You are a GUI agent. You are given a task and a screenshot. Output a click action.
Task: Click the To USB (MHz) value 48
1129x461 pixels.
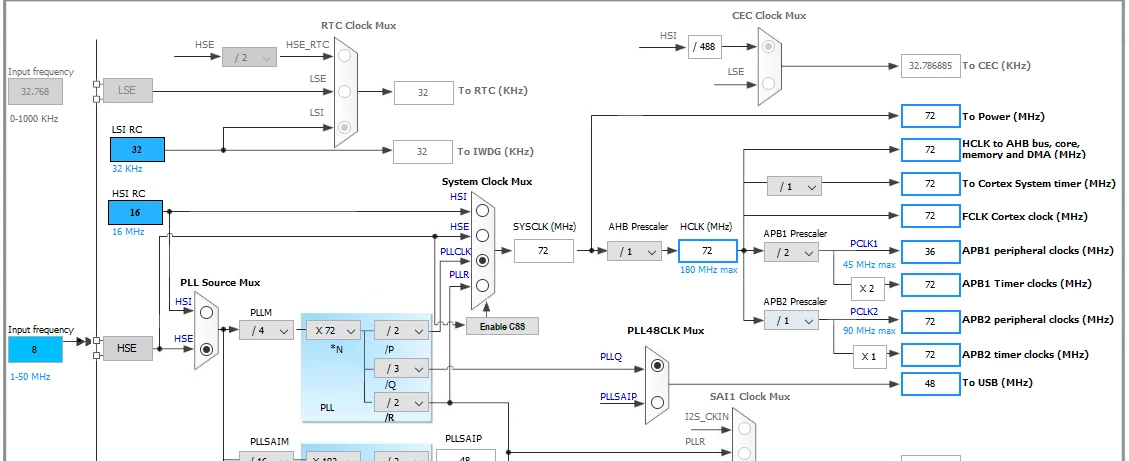pos(930,383)
